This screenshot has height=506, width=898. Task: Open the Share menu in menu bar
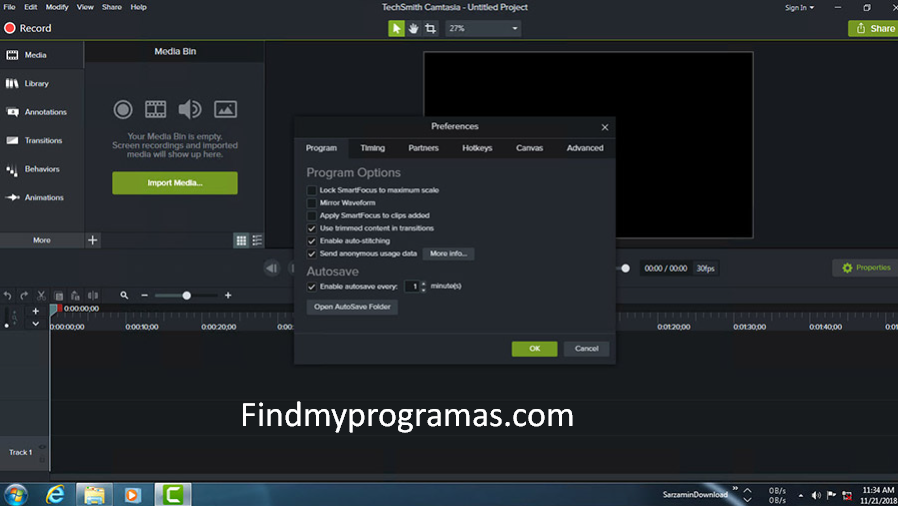[112, 7]
